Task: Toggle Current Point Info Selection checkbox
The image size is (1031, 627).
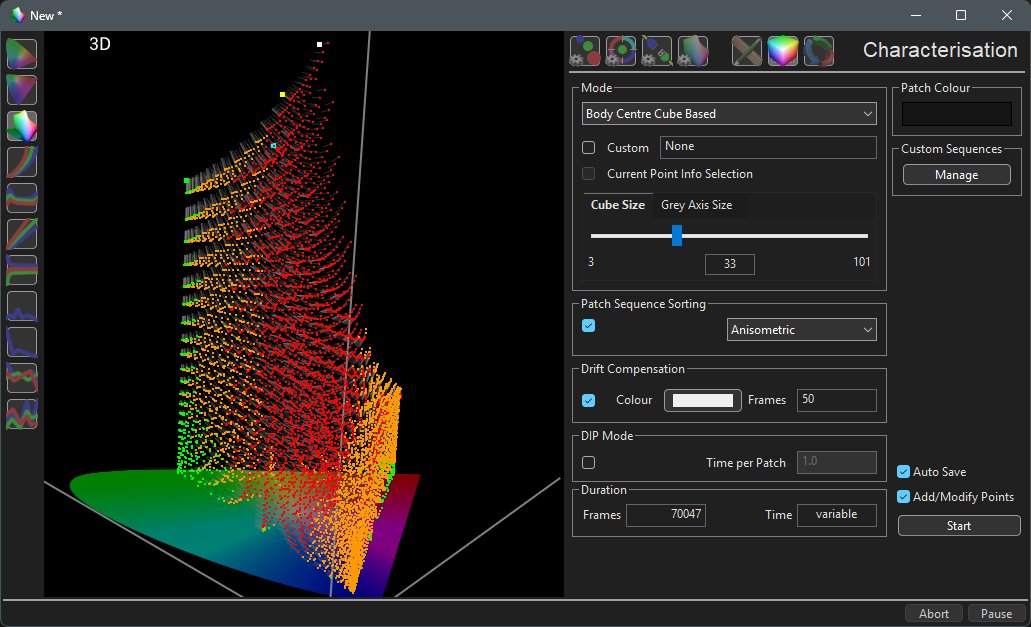Action: (588, 174)
